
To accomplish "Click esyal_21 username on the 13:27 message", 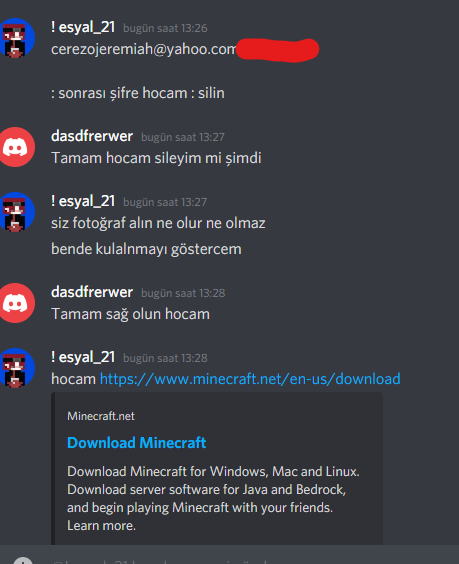I will tap(83, 201).
